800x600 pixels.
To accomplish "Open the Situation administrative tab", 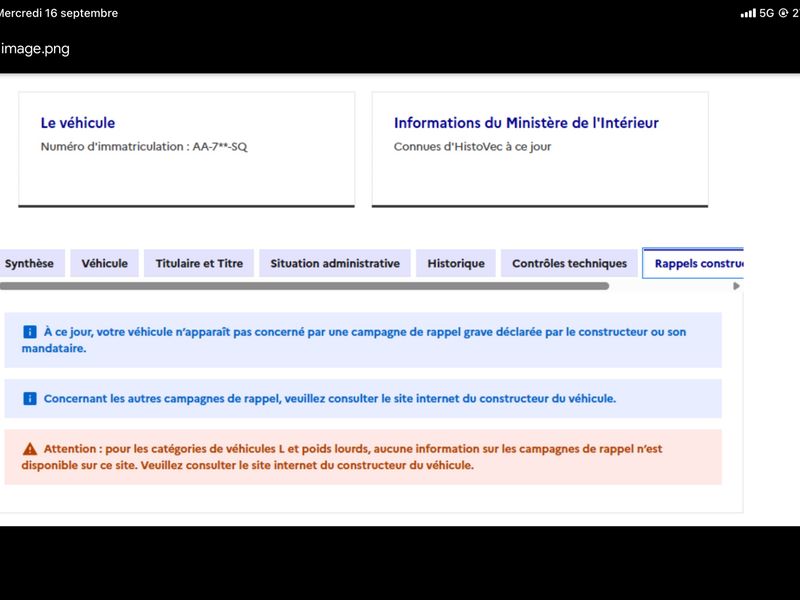I will (x=335, y=263).
